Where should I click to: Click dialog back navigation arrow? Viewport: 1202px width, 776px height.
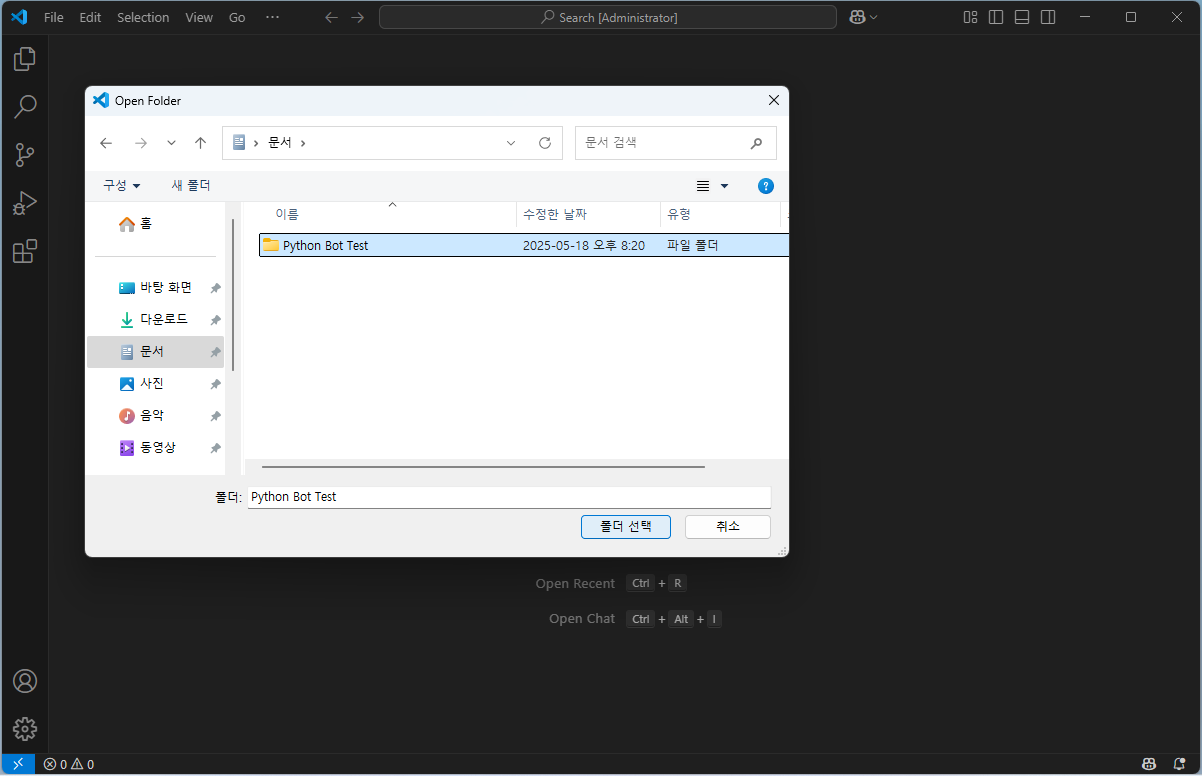tap(107, 143)
